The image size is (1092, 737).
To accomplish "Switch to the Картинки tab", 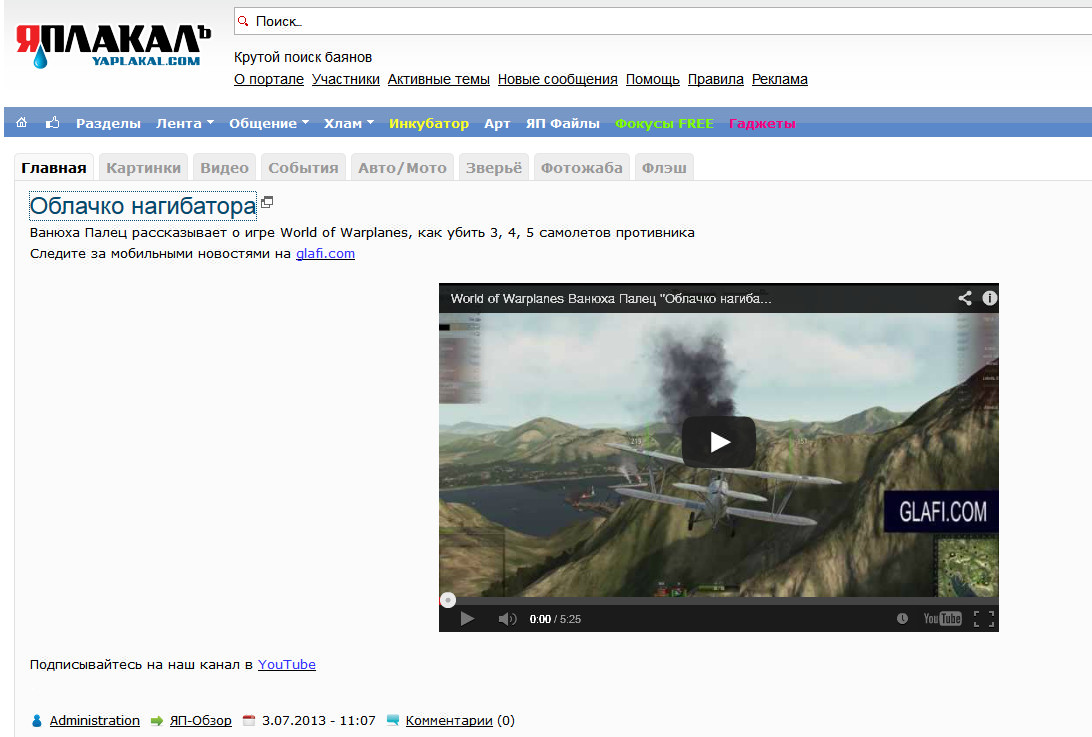I will pyautogui.click(x=144, y=168).
